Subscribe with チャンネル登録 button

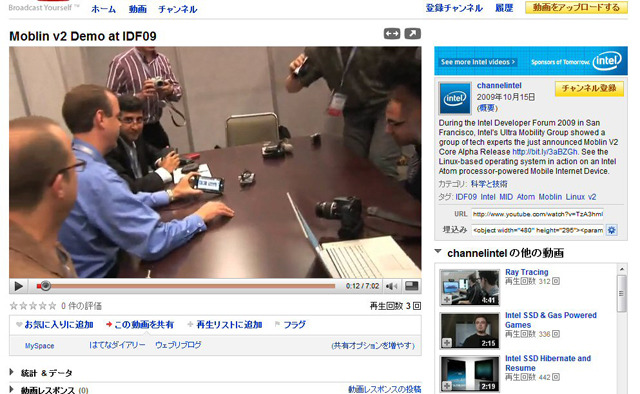[589, 89]
